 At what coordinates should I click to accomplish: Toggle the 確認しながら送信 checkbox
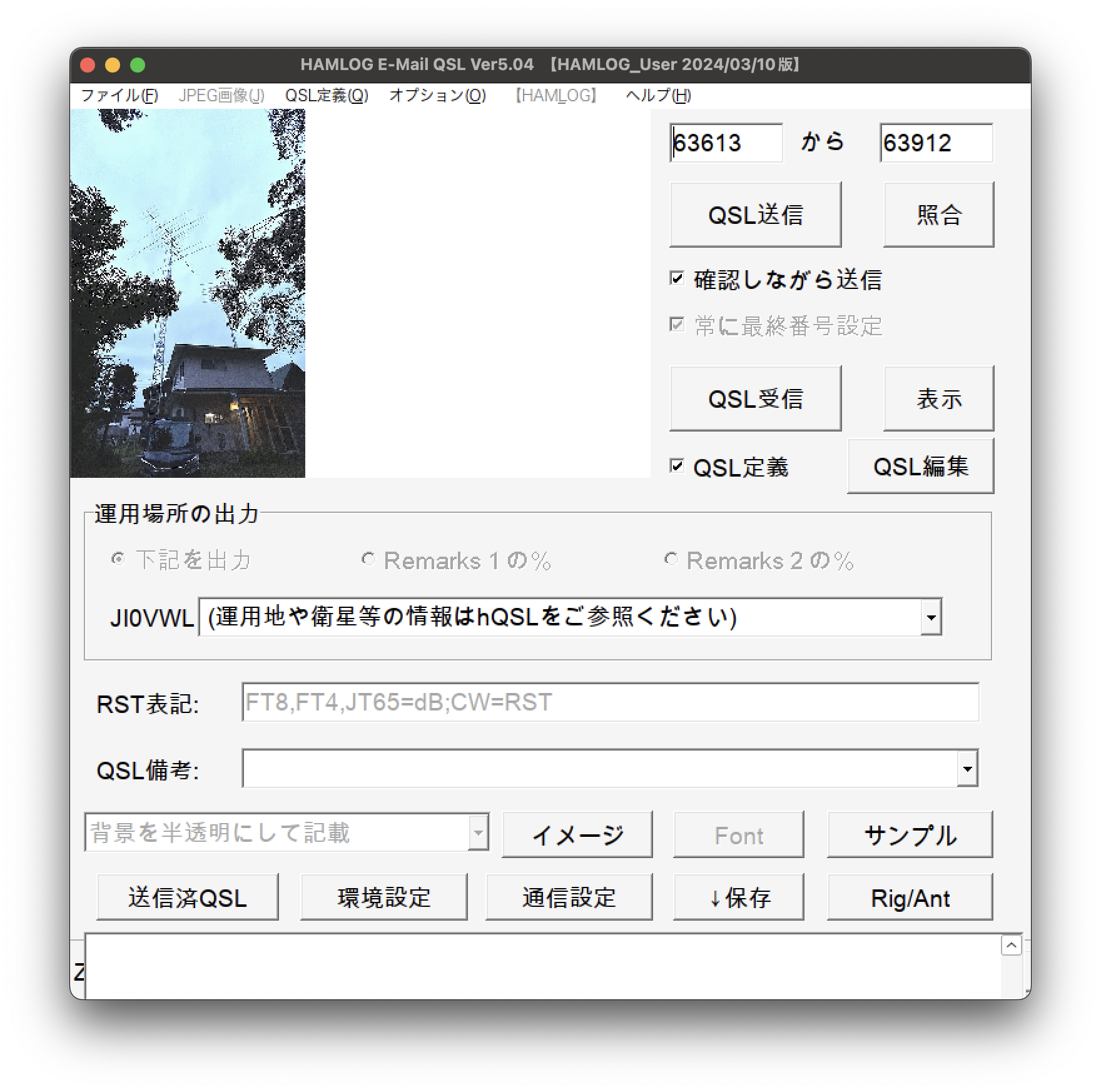tap(677, 281)
